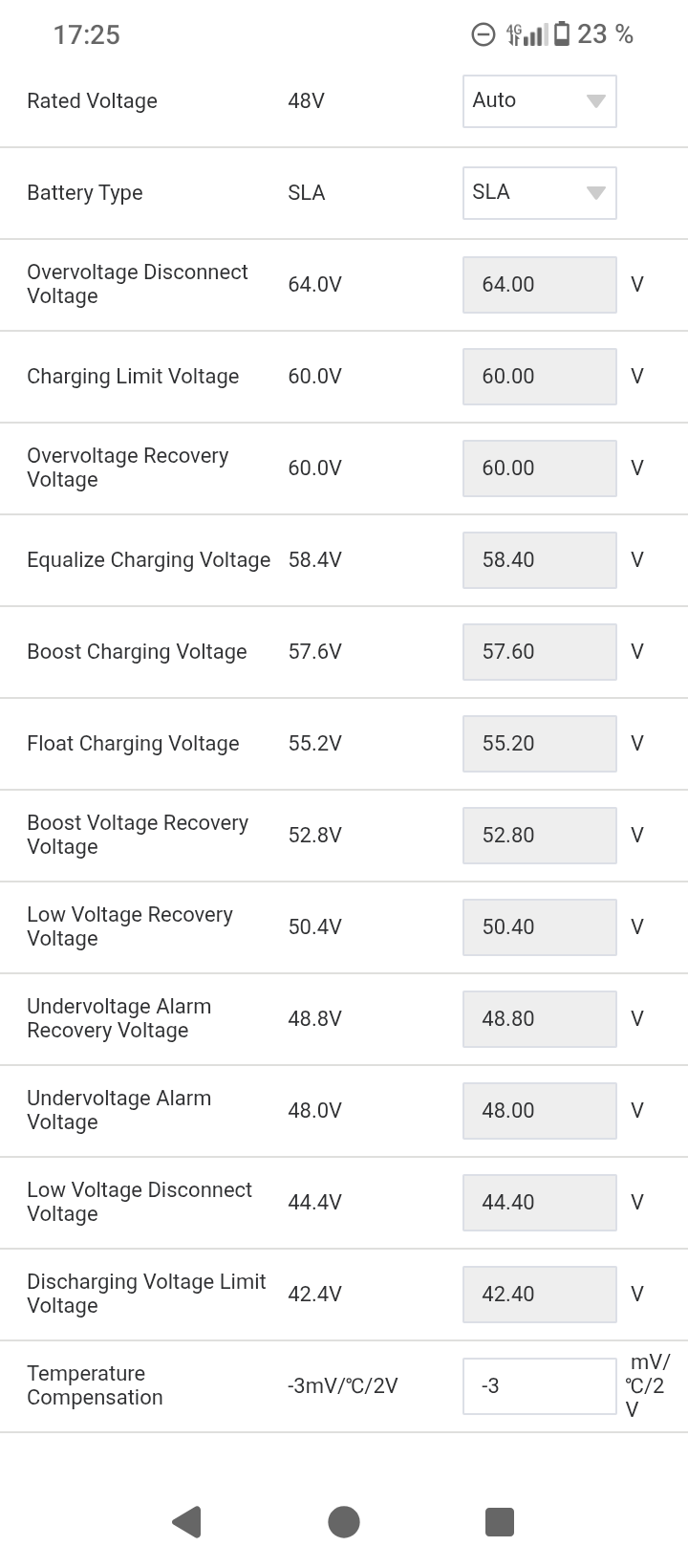Tap the battery icon in status bar

click(562, 34)
